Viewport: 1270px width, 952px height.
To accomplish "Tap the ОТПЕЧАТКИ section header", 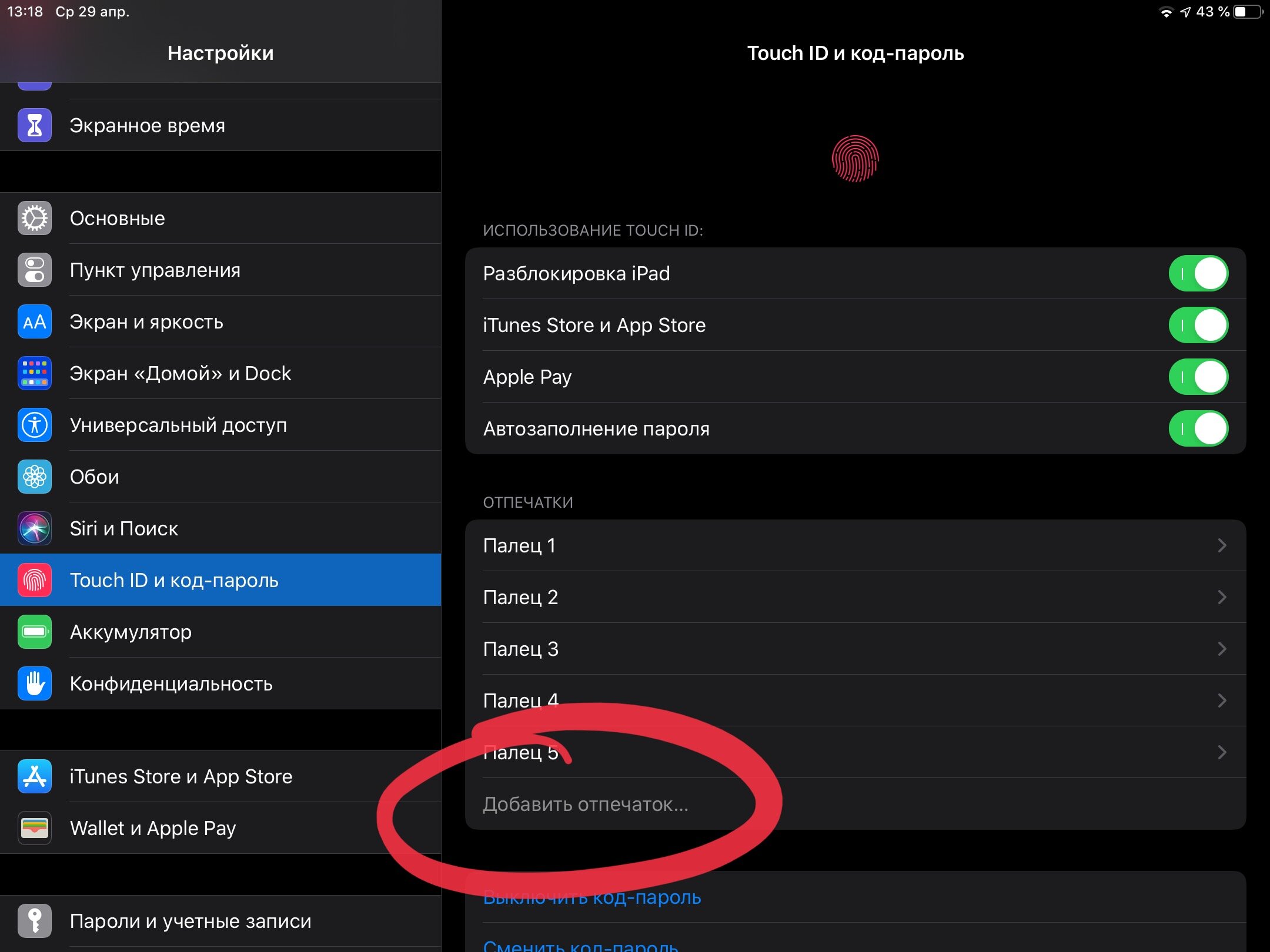I will pos(528,502).
